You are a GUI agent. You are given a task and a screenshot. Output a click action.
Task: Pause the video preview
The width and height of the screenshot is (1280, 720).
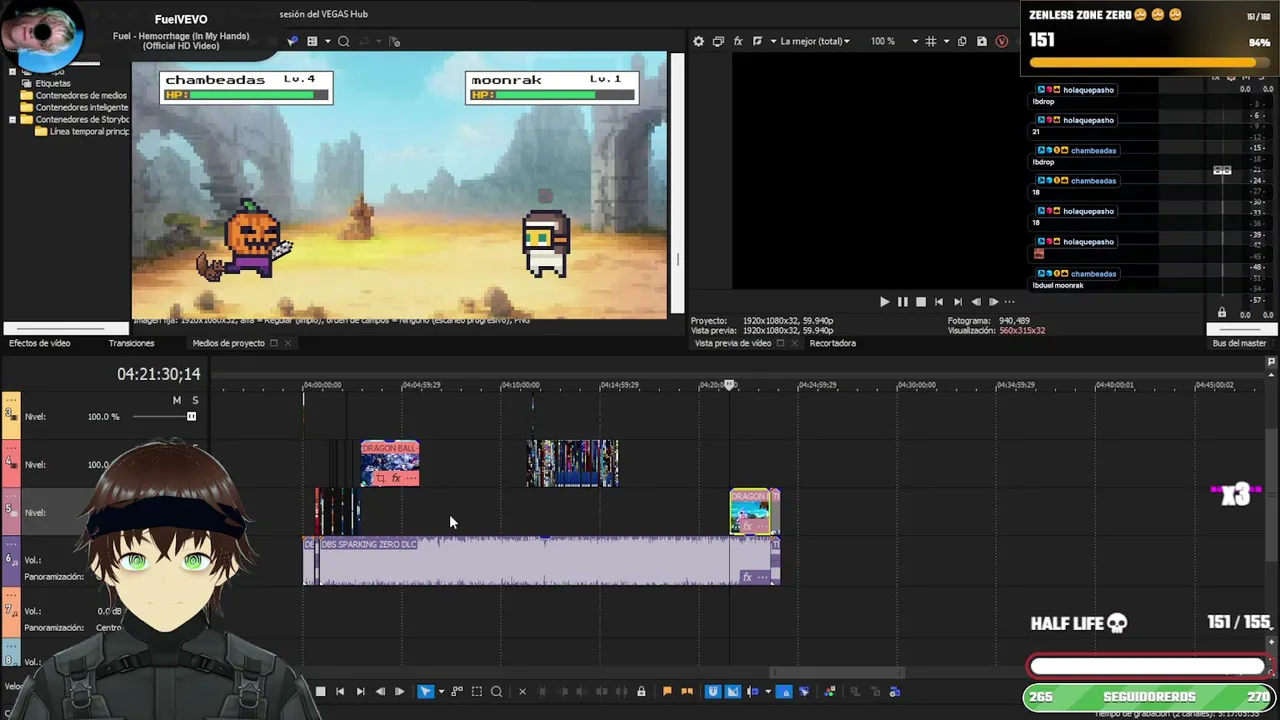click(x=903, y=301)
